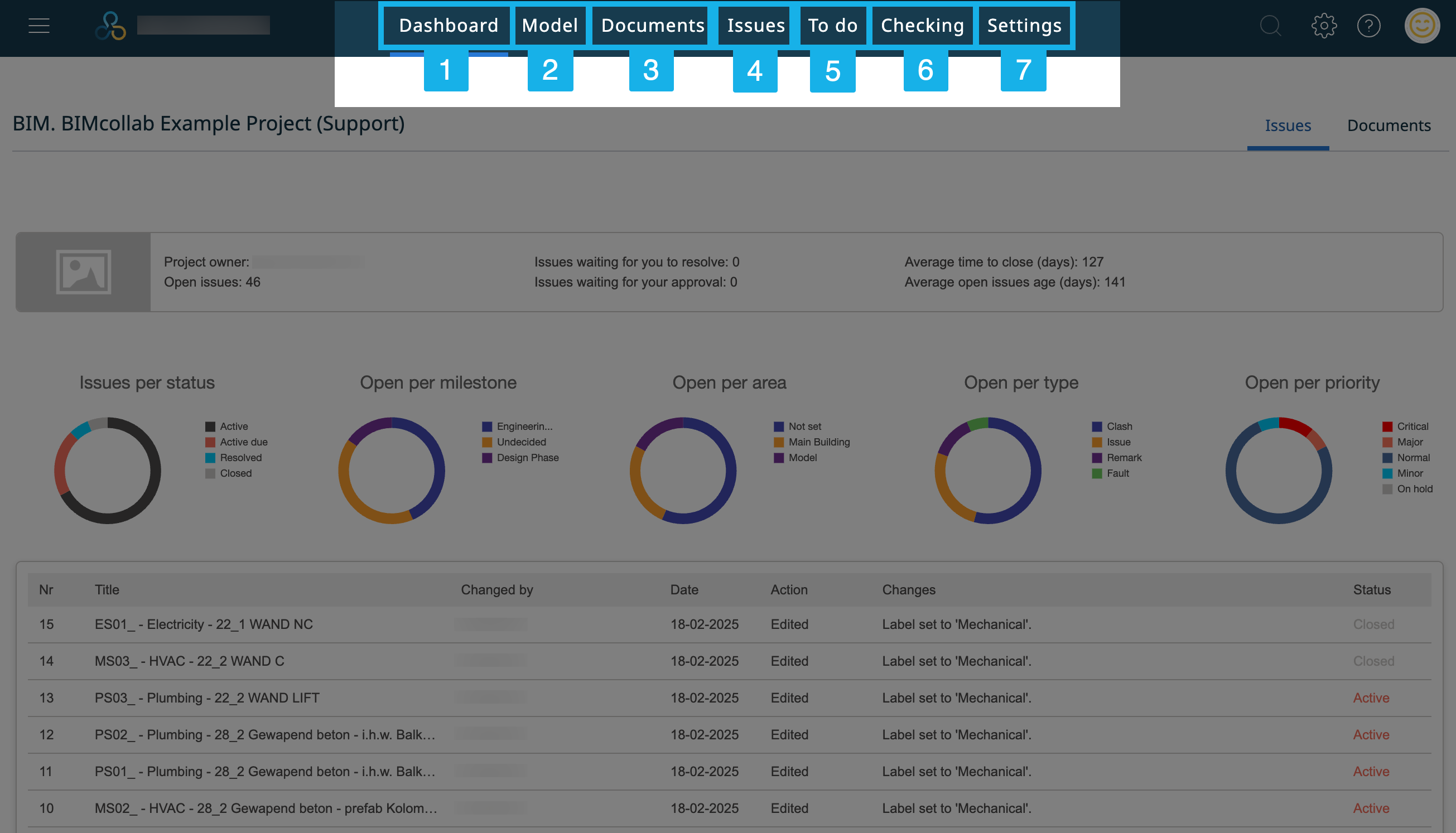This screenshot has height=833, width=1456.
Task: Open issue 'MS03_ - HVAC - 22_2 WAND C'
Action: [190, 661]
